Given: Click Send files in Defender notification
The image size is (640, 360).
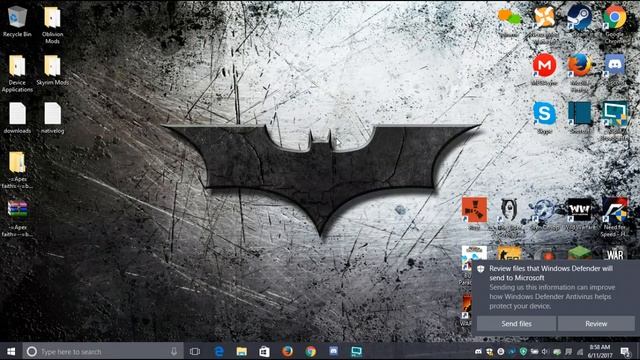Looking at the screenshot, I should coord(516,324).
